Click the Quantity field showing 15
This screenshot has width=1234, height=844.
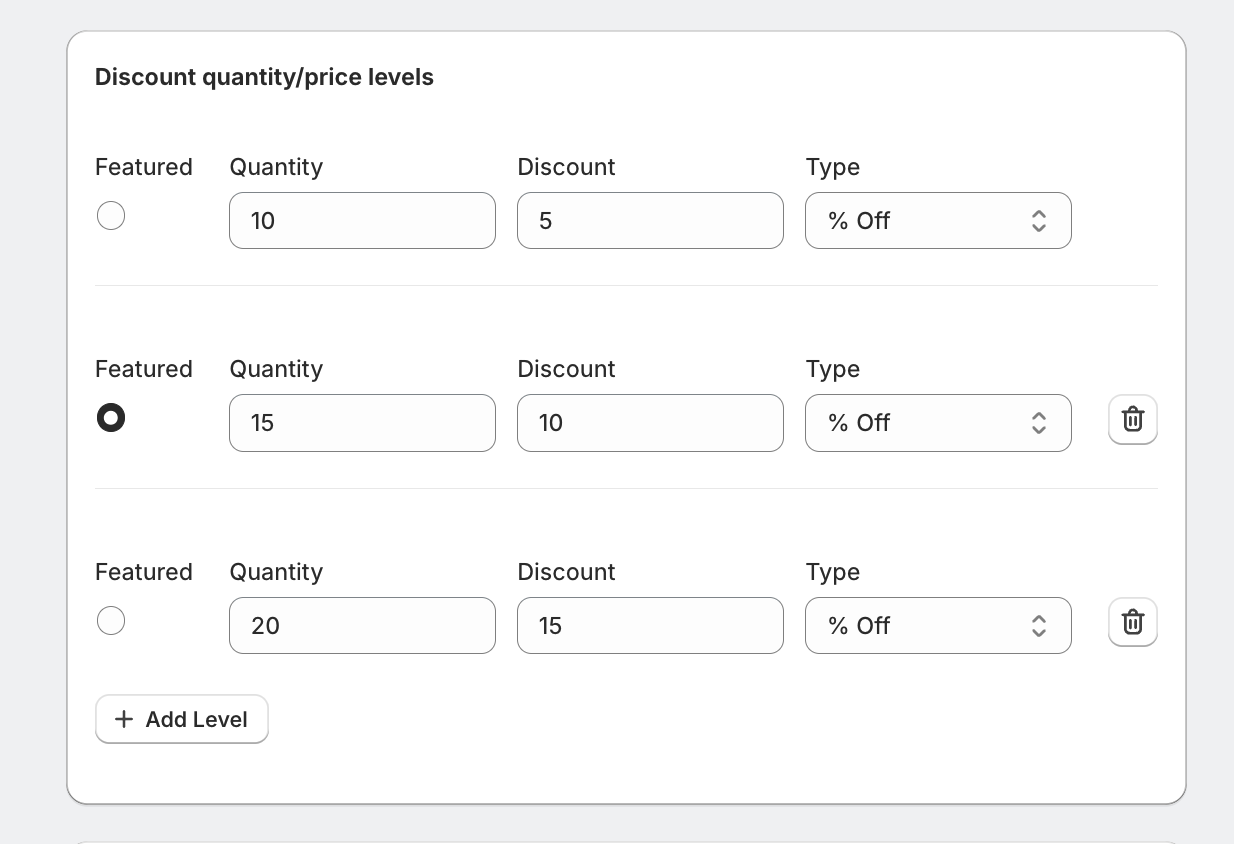[x=362, y=423]
